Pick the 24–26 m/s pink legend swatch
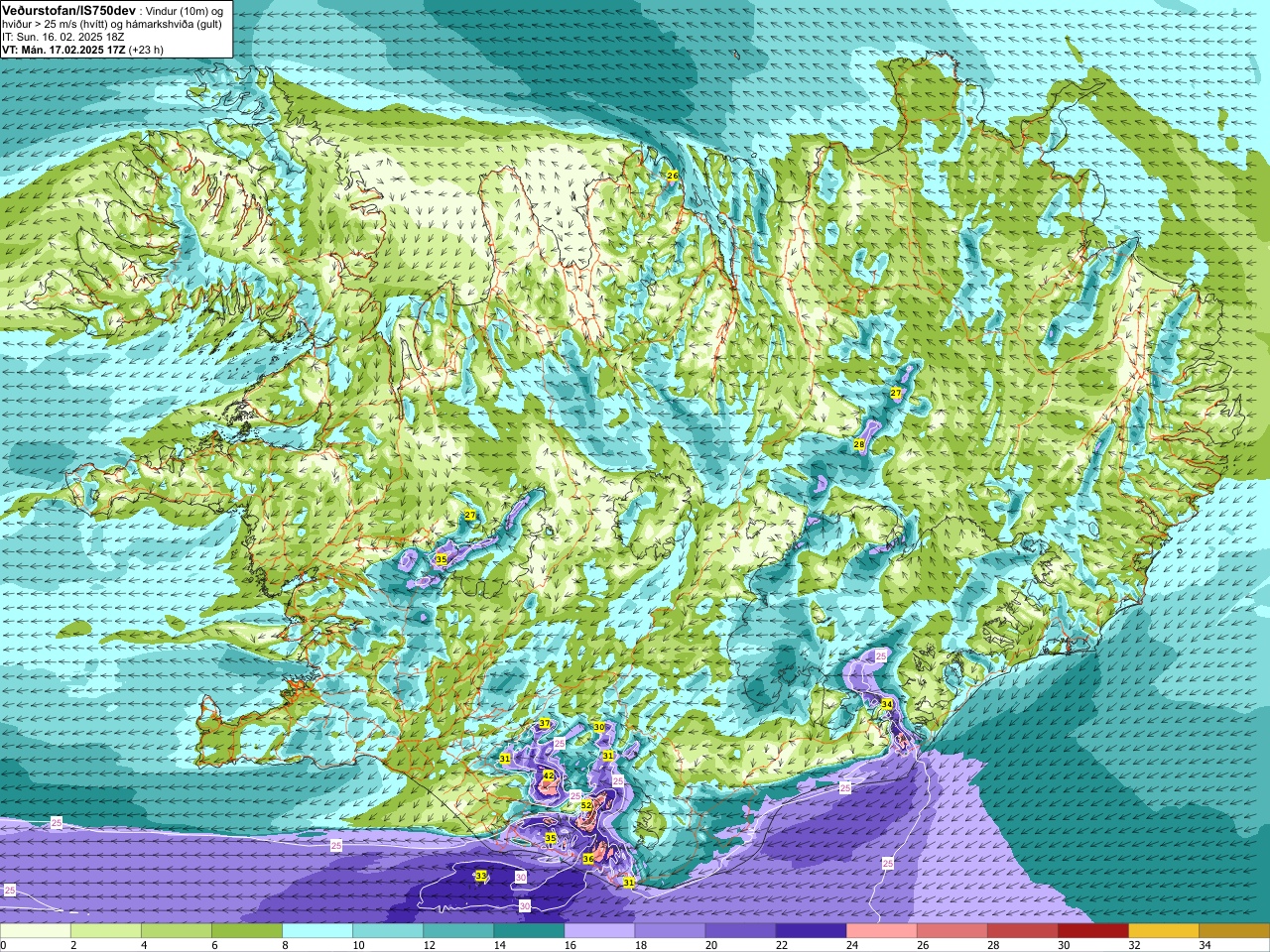Image resolution: width=1270 pixels, height=952 pixels. pyautogui.click(x=880, y=931)
